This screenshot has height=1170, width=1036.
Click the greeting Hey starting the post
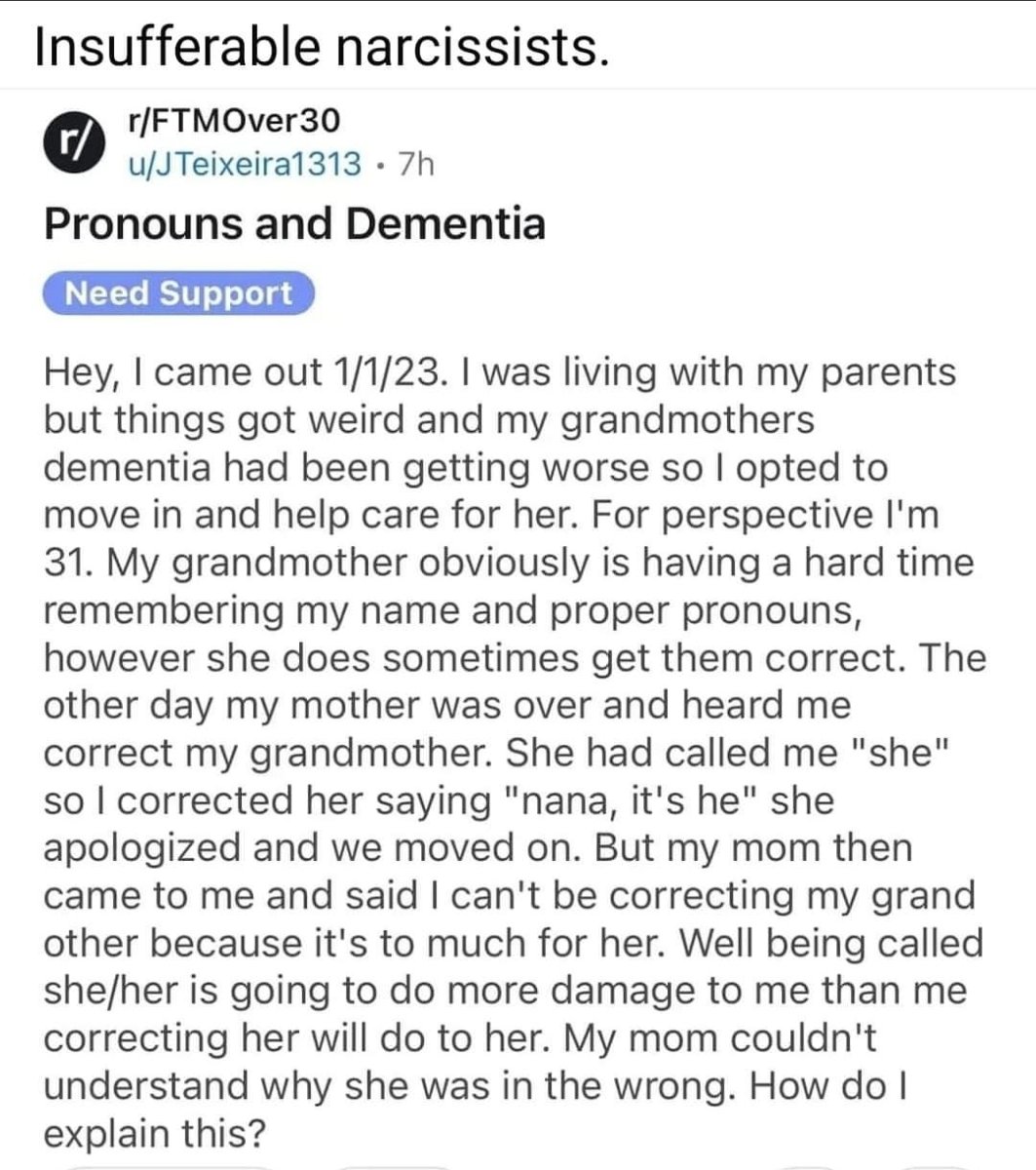[80, 373]
